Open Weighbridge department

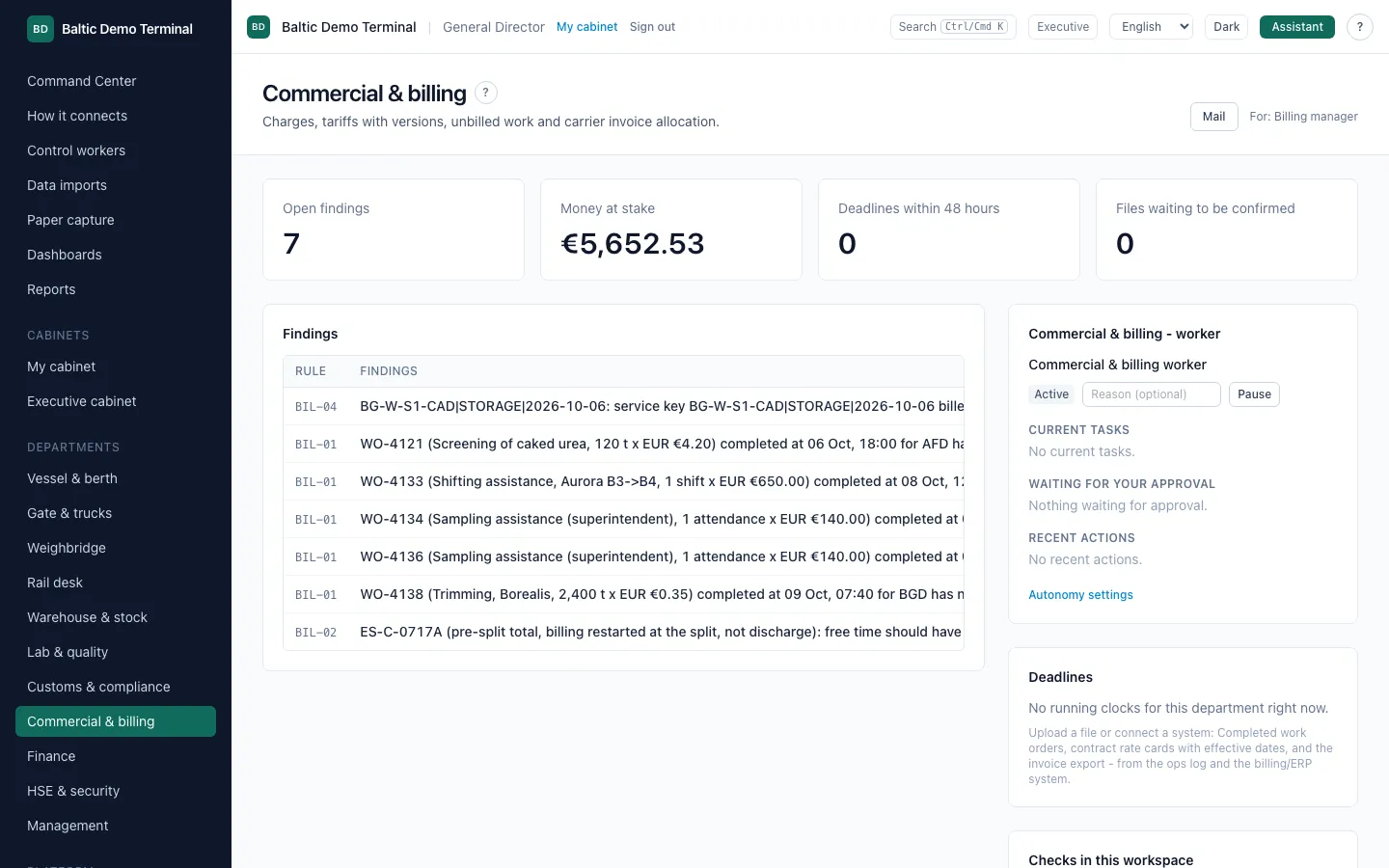pyautogui.click(x=116, y=548)
